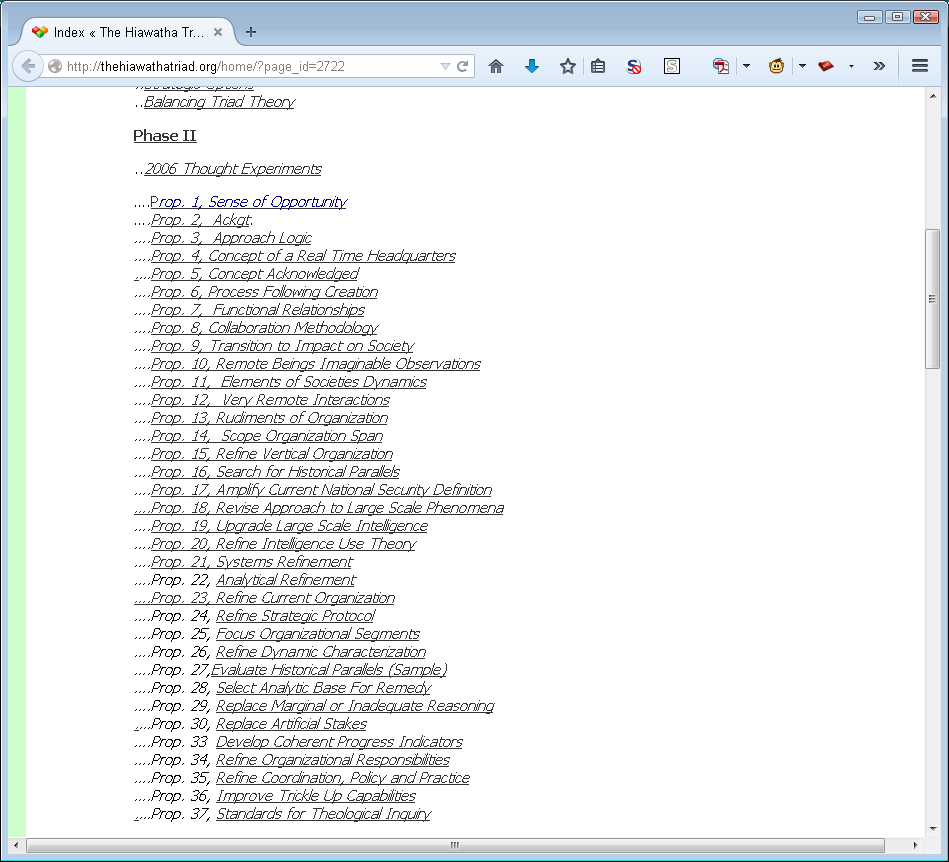Open Prop. 19, Upgrade Large Scale Intelligence

(x=289, y=526)
